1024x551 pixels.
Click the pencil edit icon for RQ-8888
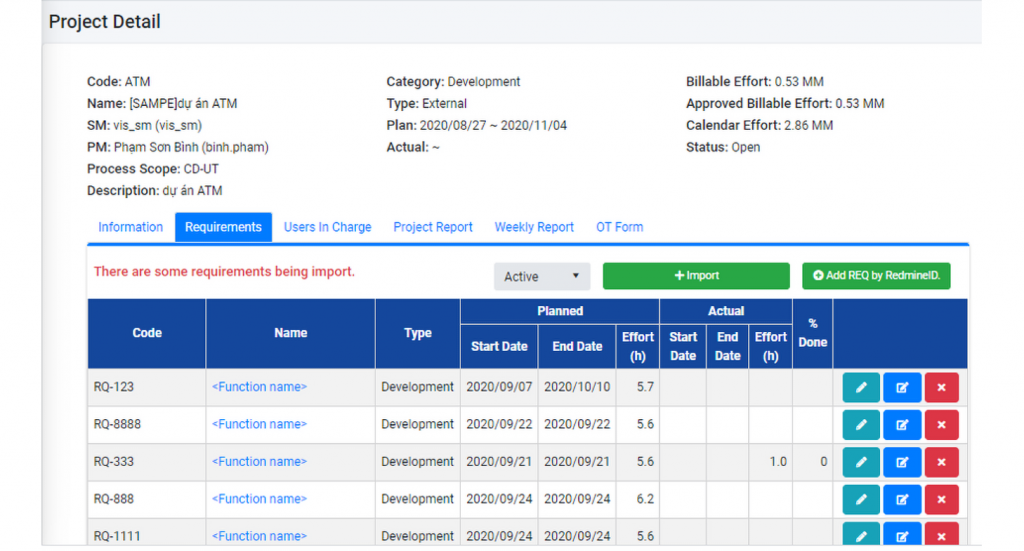pyautogui.click(x=861, y=424)
